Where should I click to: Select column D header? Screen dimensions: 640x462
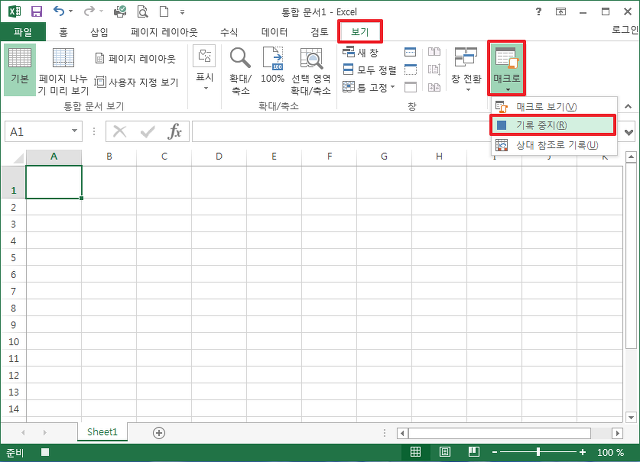(x=219, y=157)
